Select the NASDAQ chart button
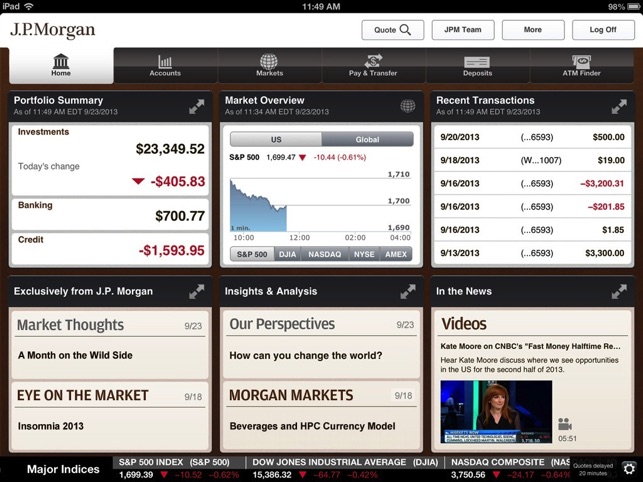This screenshot has width=643, height=482. 325,254
